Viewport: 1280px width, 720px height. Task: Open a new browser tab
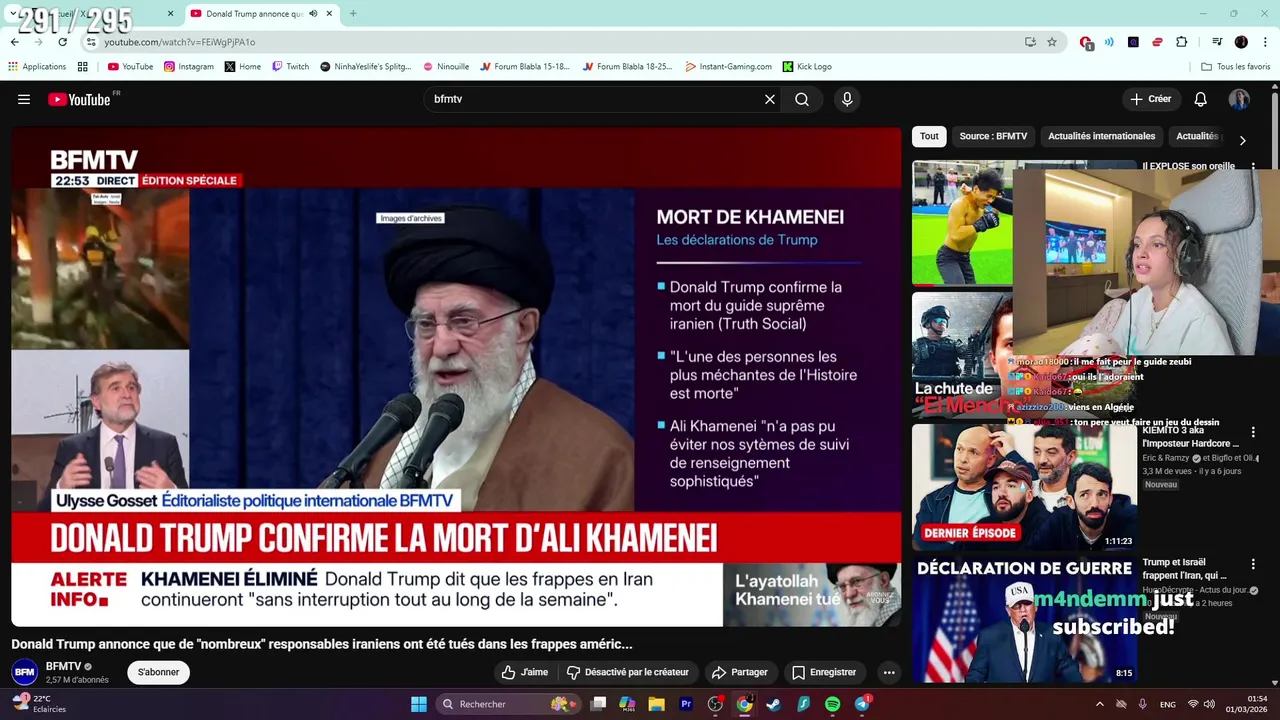tap(353, 14)
